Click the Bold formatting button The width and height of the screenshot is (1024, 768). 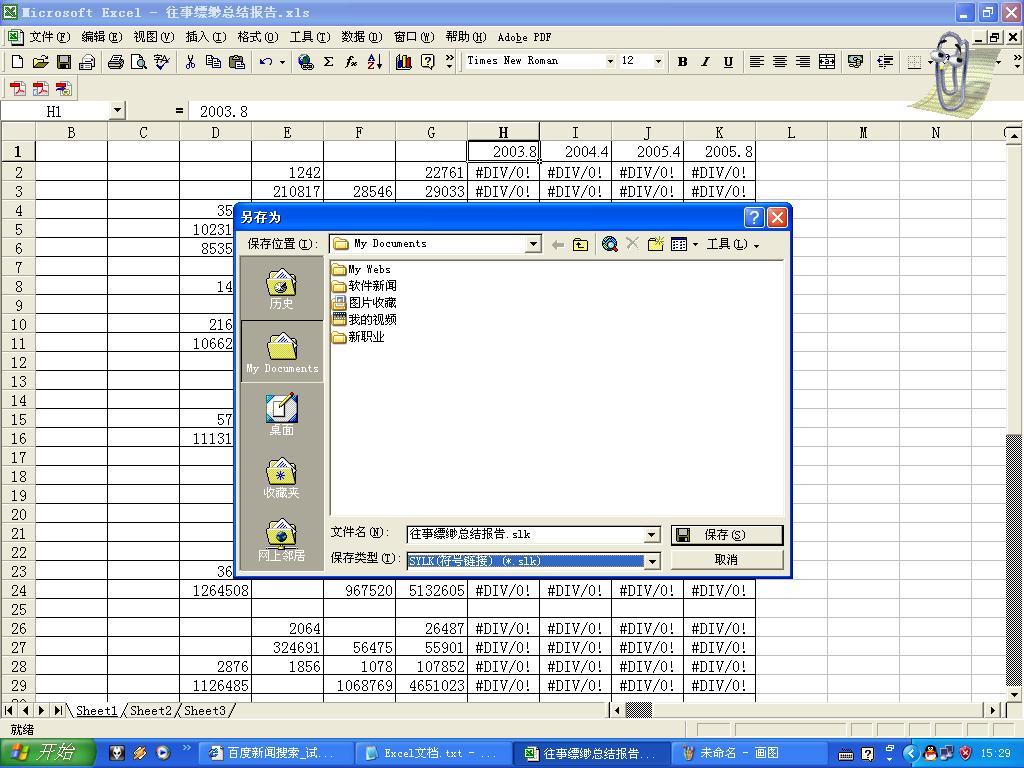[x=682, y=61]
